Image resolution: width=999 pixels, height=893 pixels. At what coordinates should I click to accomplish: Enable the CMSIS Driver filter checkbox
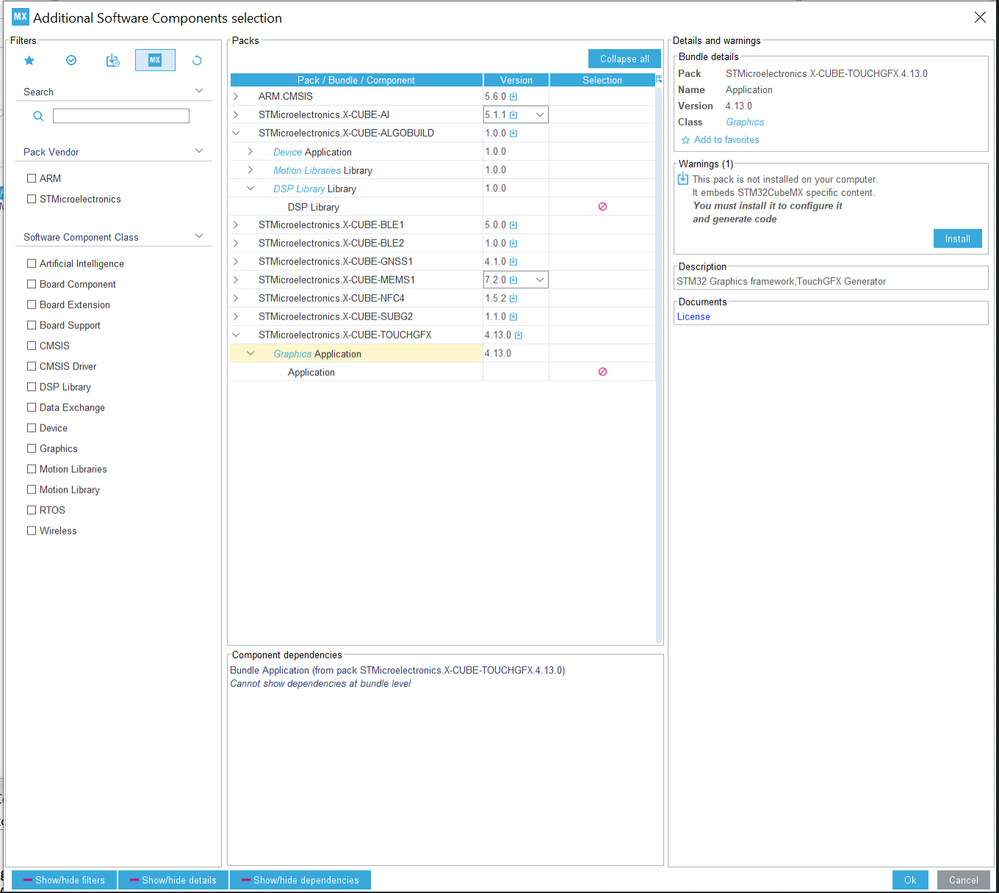(31, 366)
